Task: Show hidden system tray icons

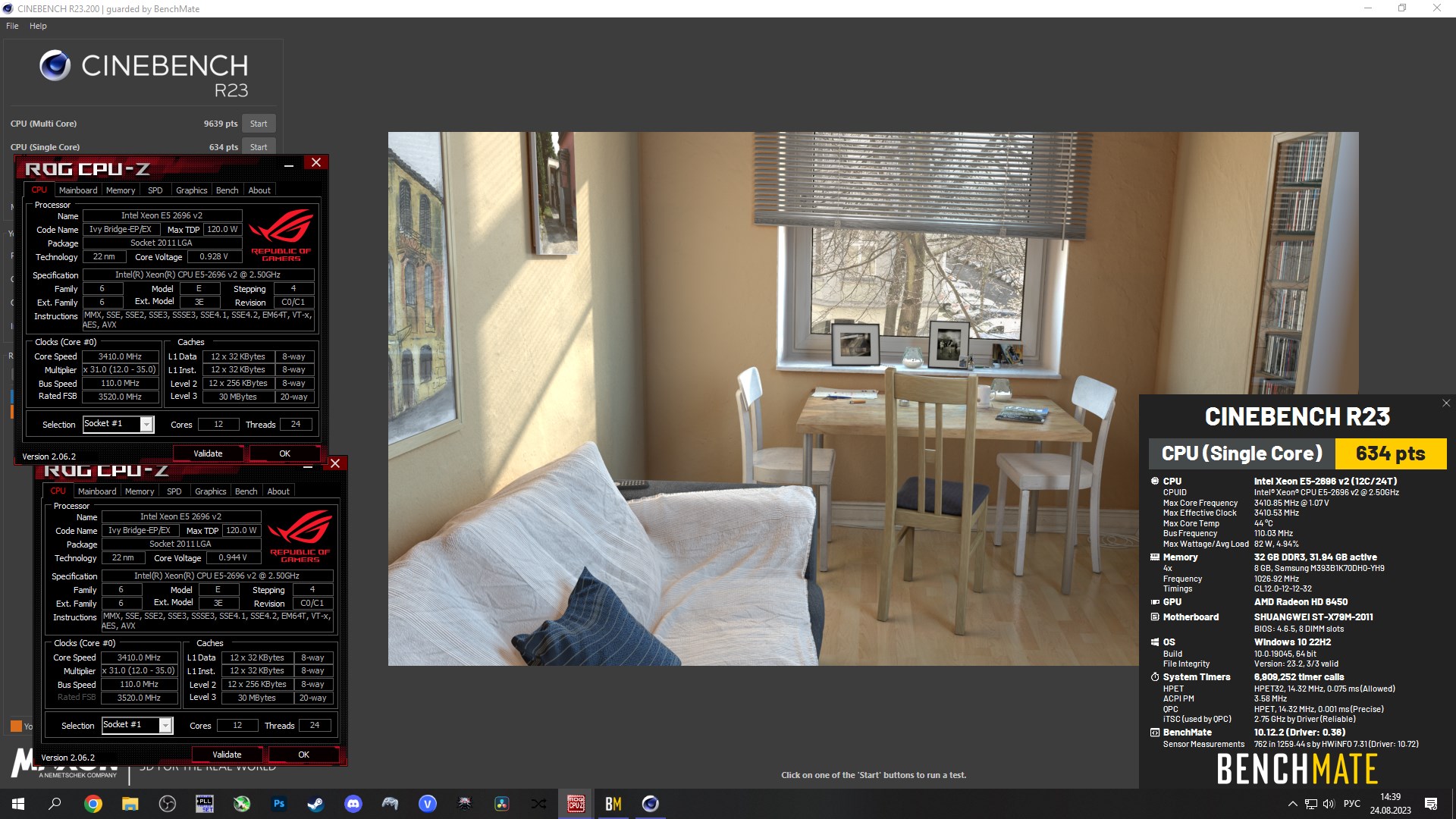Action: pos(1292,804)
